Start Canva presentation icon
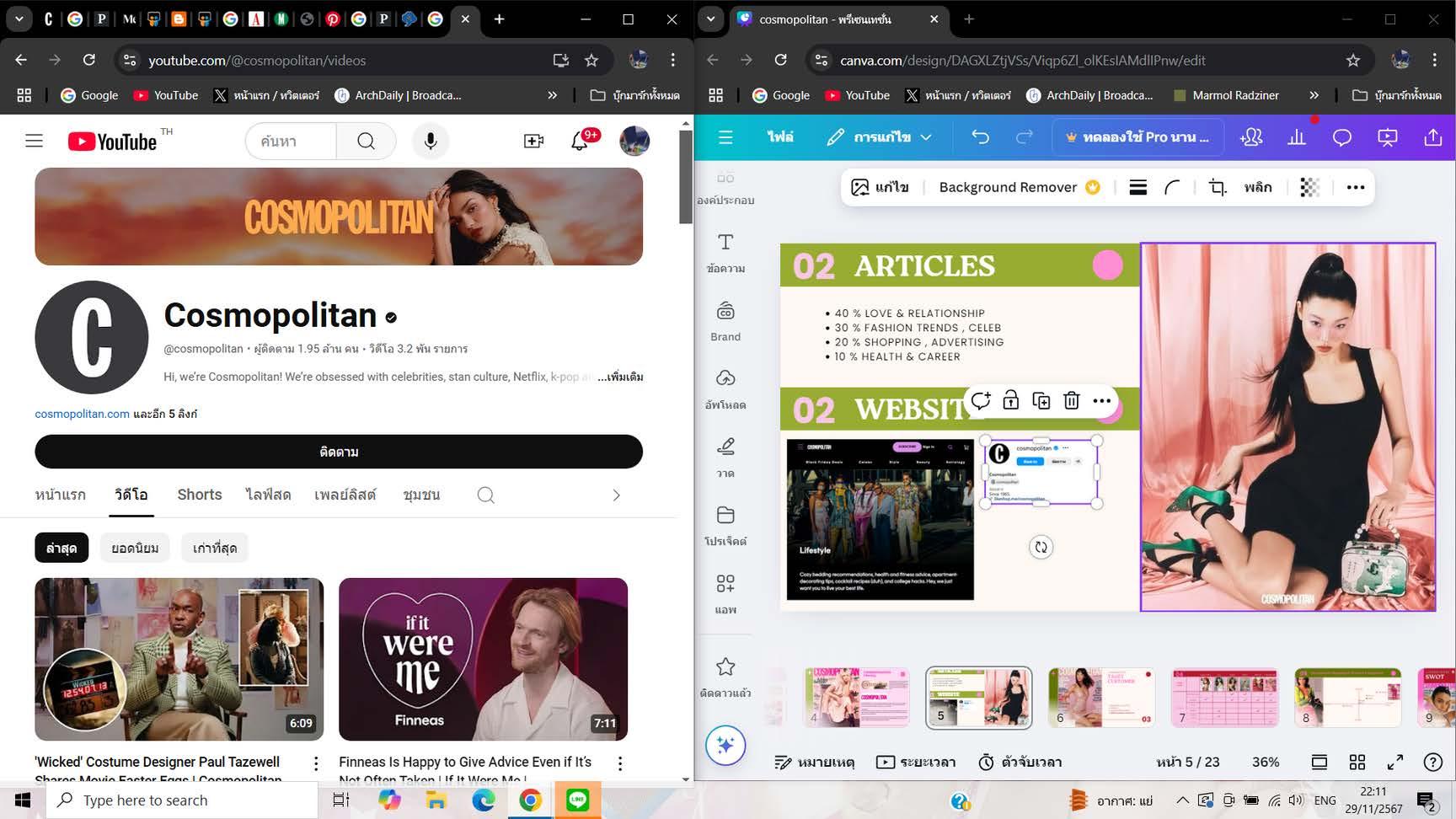Screen dimensions: 1456x819 (1388, 137)
